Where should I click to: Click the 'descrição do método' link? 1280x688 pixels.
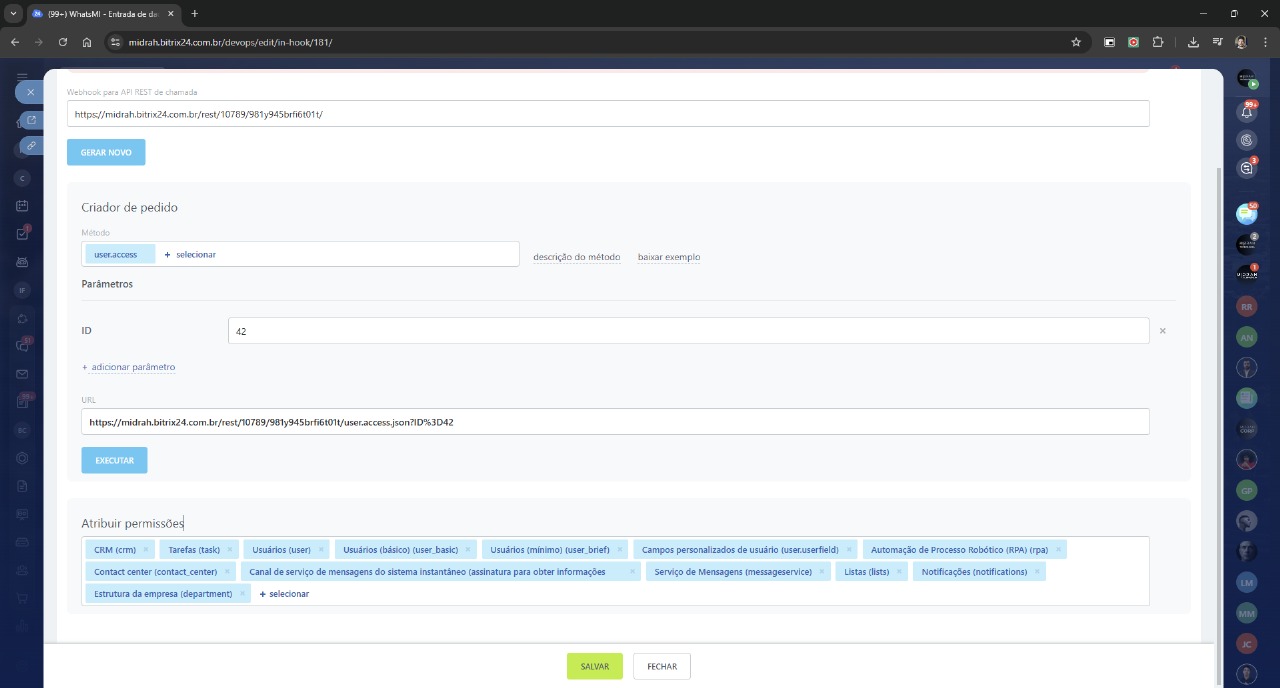576,257
